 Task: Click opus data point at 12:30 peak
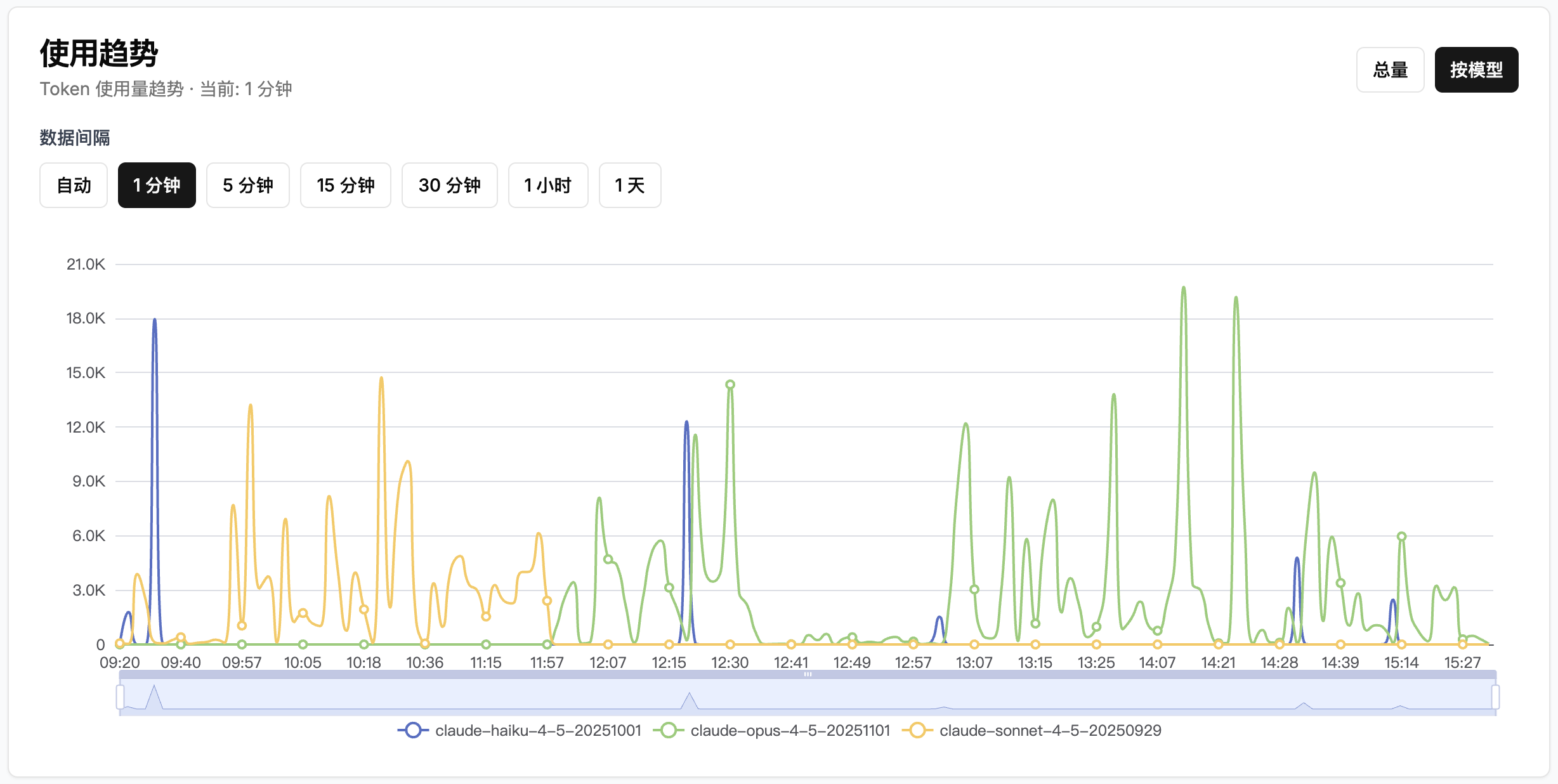730,384
